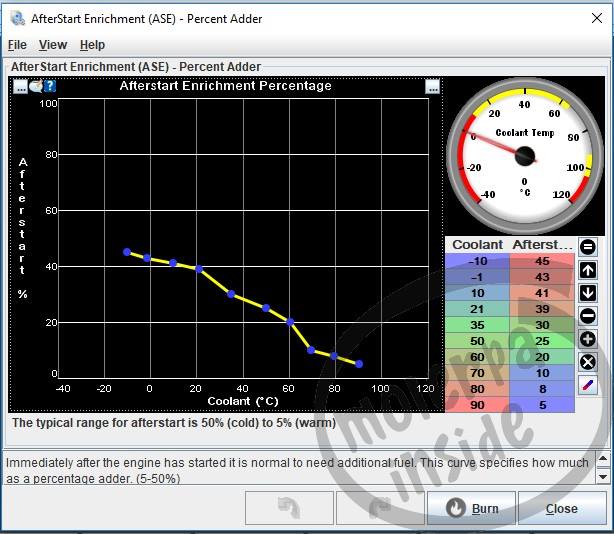Viewport: 614px width, 534px height.
Task: Click the 'typical range for afterstart' note
Action: (174, 423)
